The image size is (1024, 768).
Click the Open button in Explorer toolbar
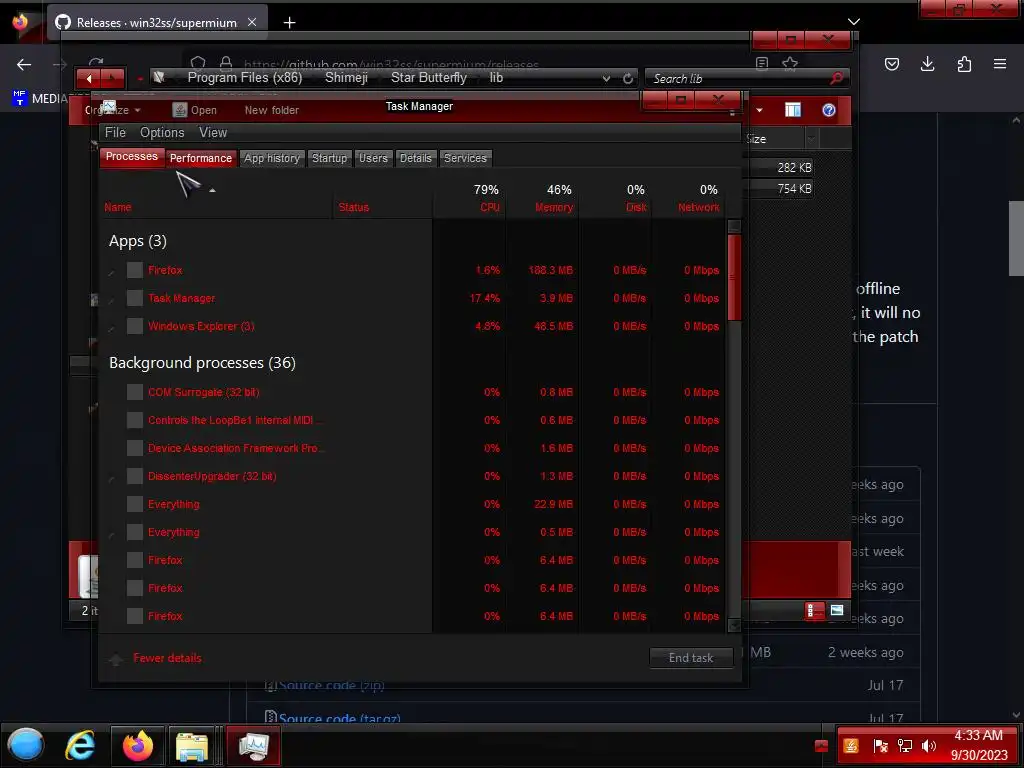pyautogui.click(x=195, y=110)
